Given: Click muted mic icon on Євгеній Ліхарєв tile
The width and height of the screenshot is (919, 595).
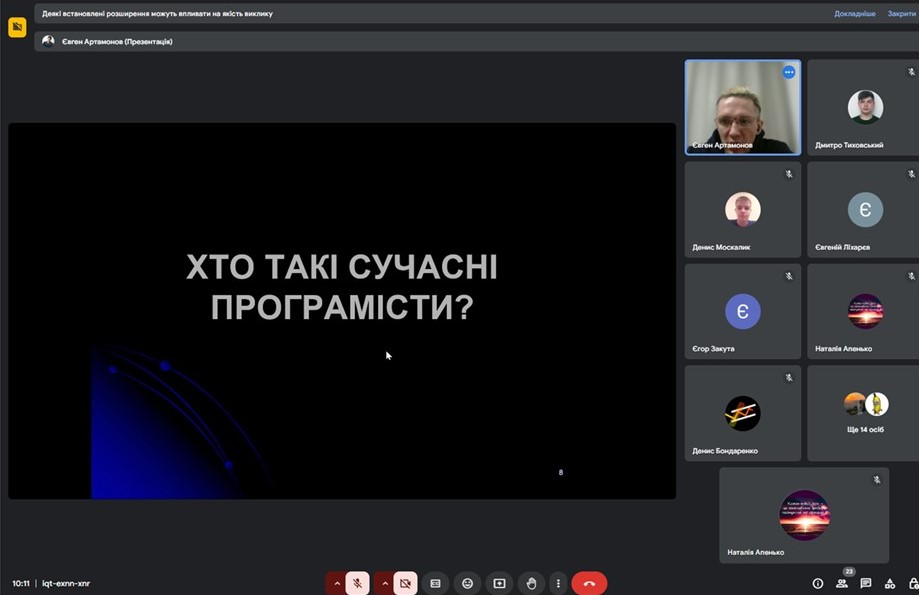Looking at the screenshot, I should click(911, 174).
